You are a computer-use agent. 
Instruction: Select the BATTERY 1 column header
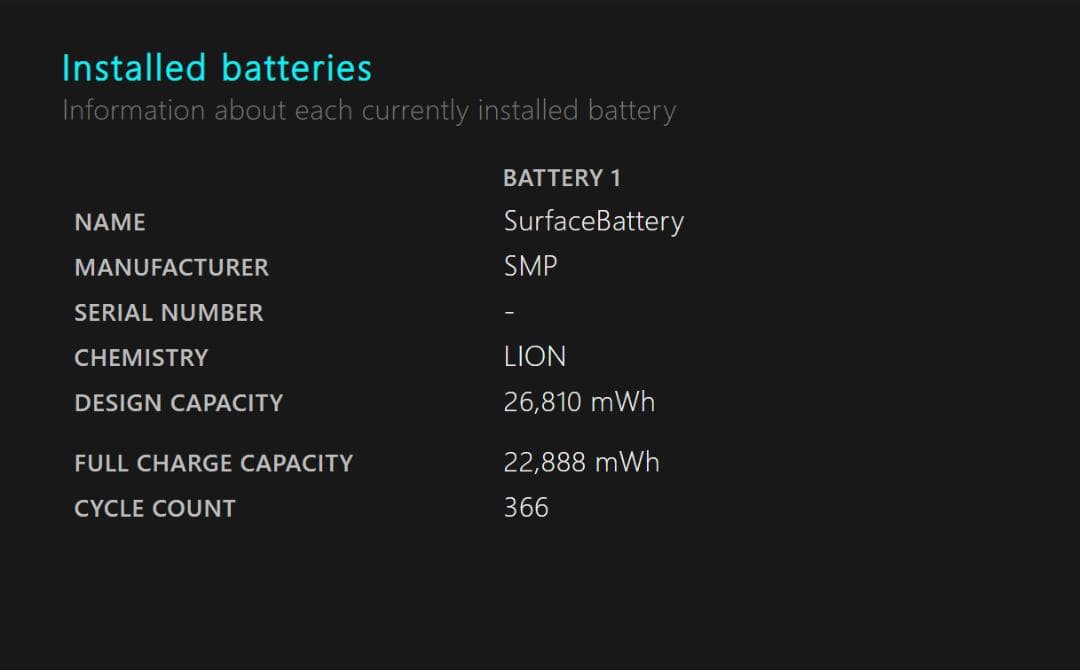[561, 178]
